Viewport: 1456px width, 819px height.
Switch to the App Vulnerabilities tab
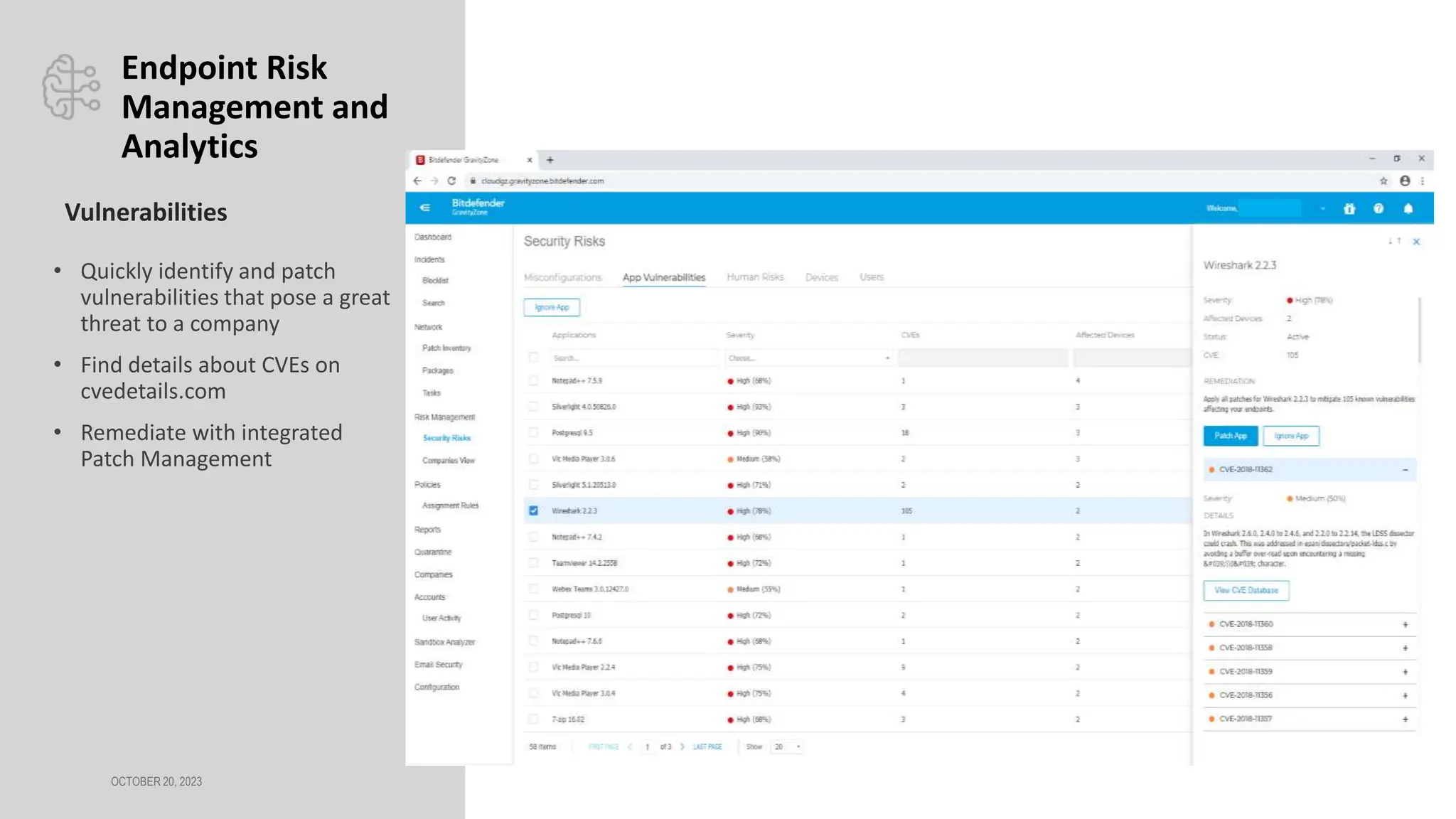[664, 277]
